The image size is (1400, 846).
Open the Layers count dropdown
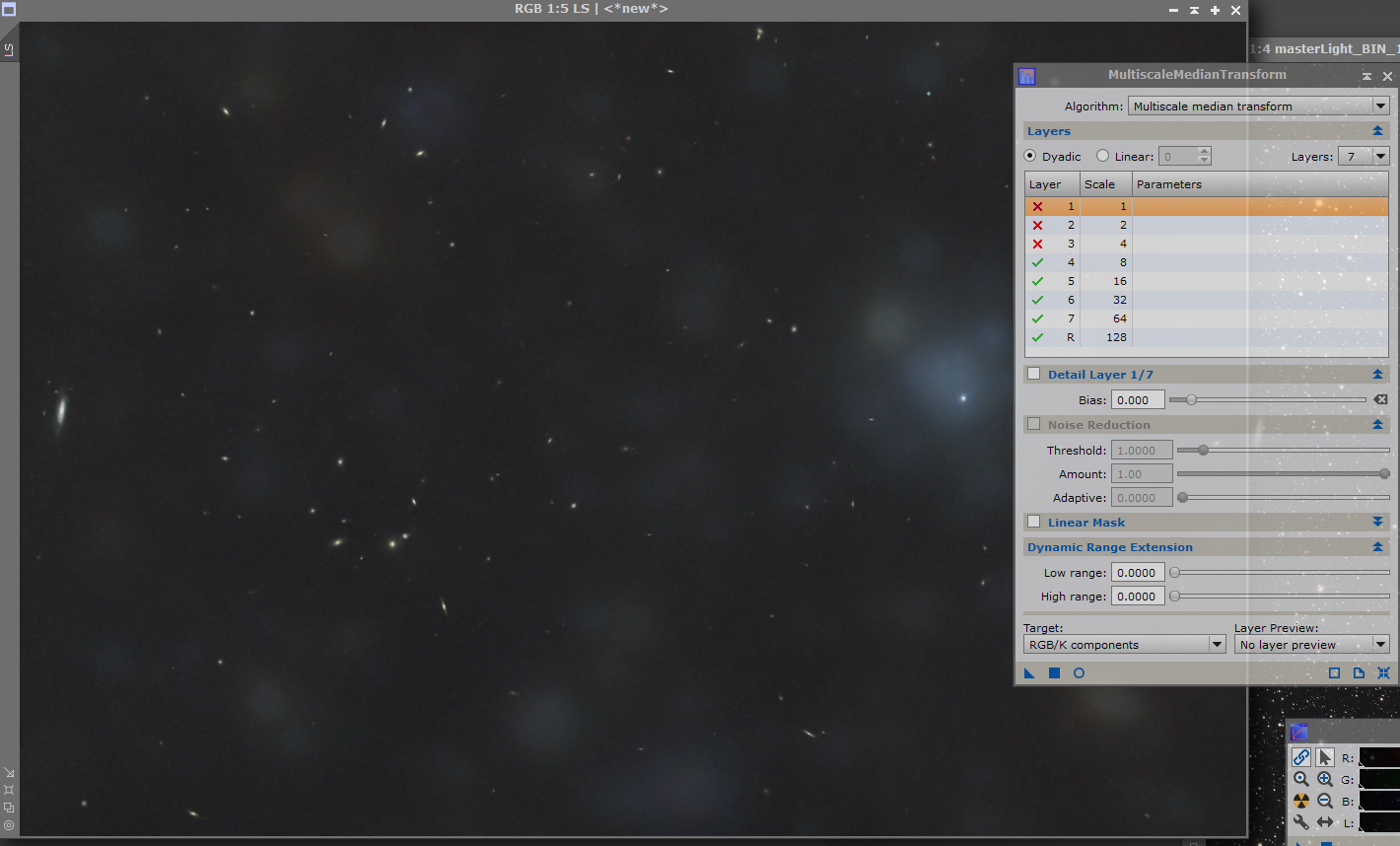[1364, 156]
